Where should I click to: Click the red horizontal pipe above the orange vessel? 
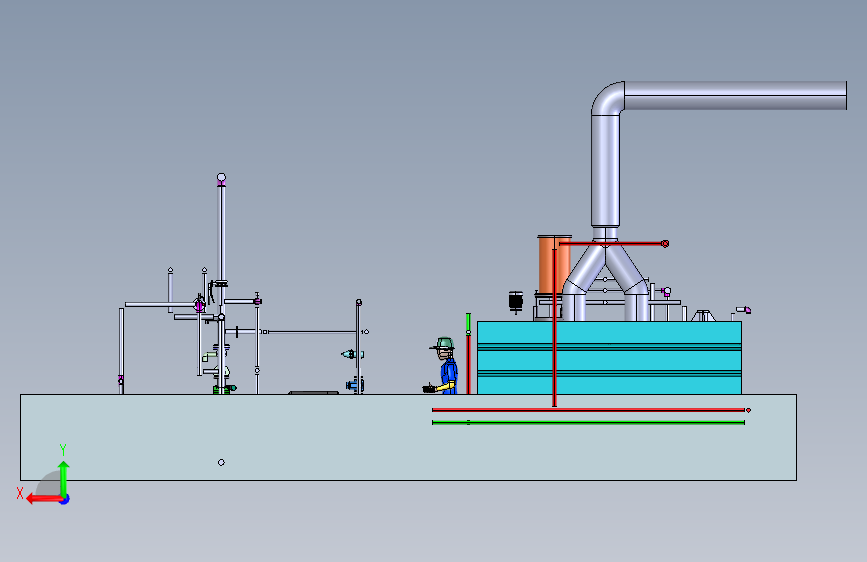[x=610, y=243]
